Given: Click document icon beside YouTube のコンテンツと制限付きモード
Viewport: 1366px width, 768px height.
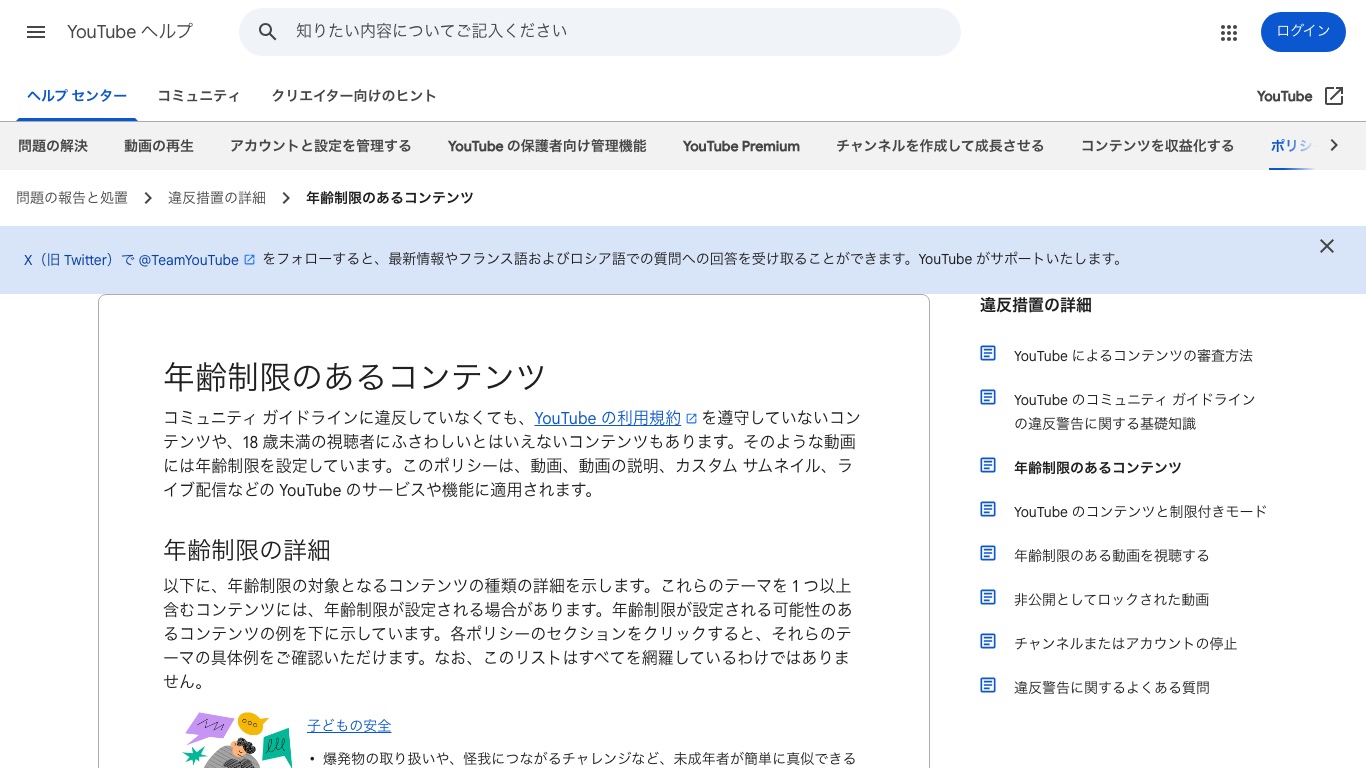Looking at the screenshot, I should [x=988, y=510].
